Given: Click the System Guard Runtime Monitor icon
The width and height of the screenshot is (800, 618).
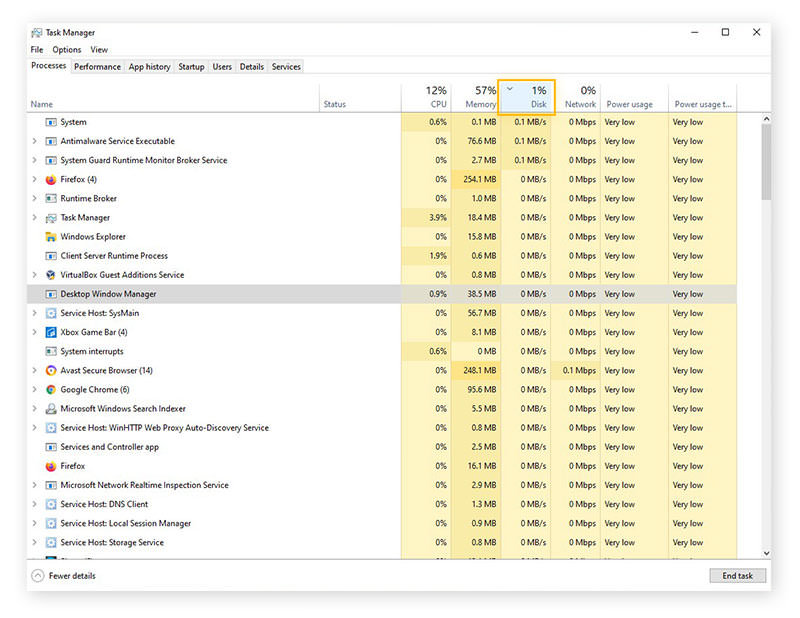Looking at the screenshot, I should [x=51, y=160].
